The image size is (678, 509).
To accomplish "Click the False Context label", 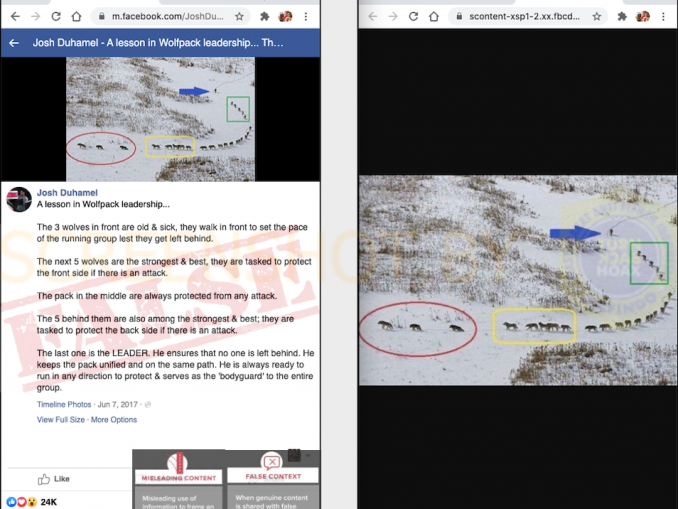I will [x=273, y=476].
